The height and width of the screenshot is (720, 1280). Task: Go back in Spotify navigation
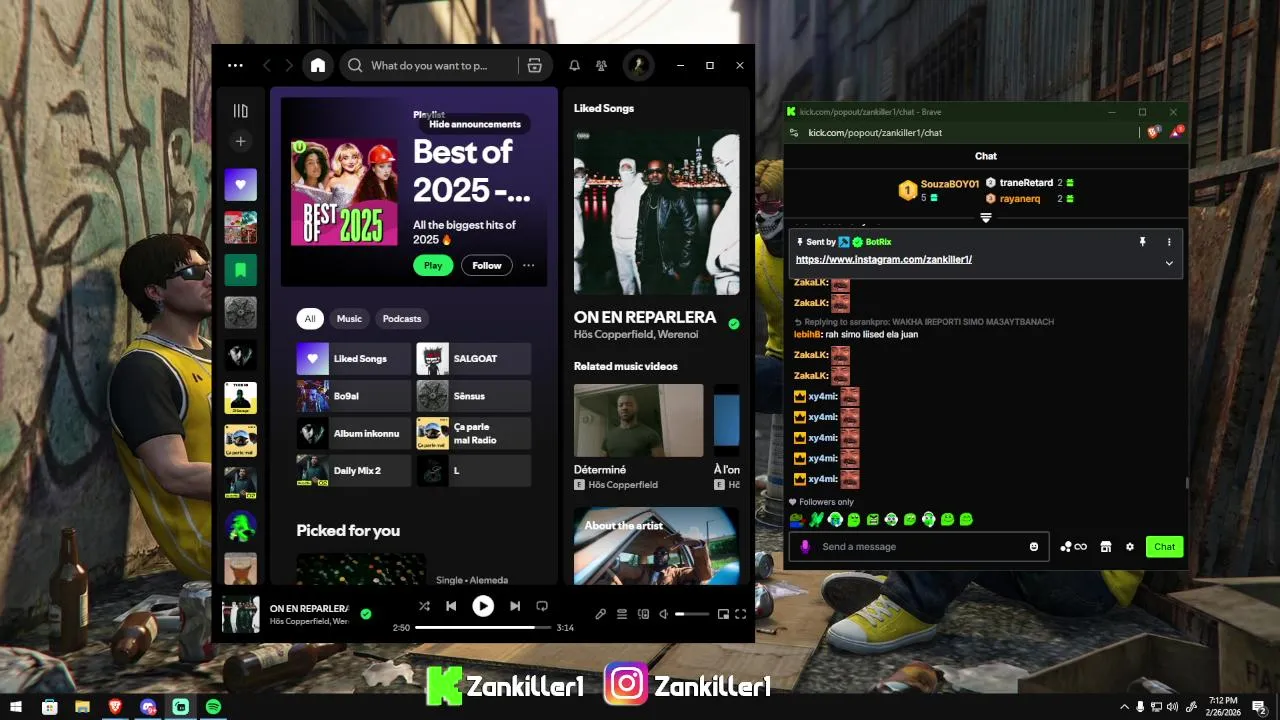[x=267, y=65]
